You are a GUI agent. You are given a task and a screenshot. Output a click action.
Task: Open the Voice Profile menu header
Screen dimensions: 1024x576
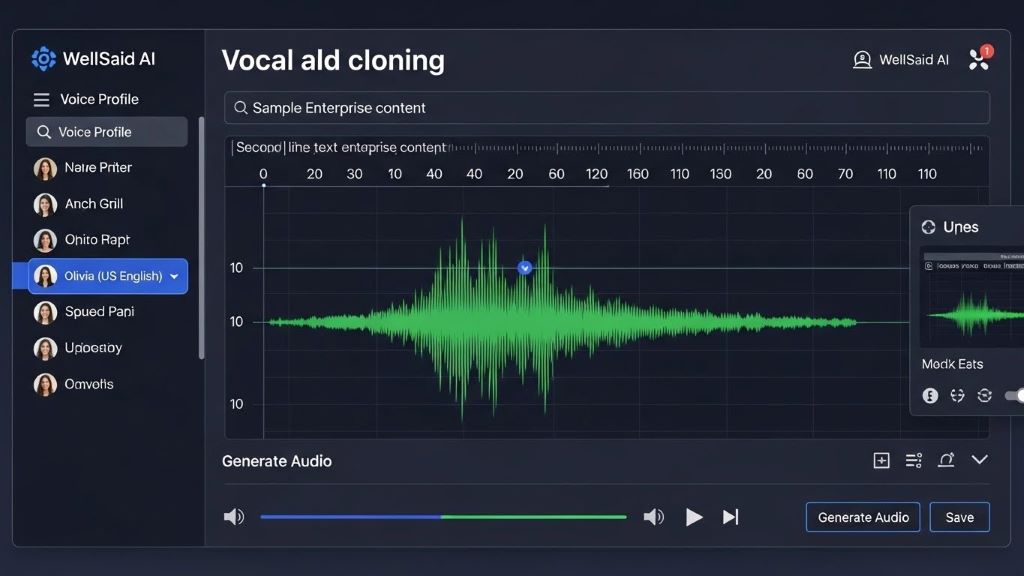(99, 99)
